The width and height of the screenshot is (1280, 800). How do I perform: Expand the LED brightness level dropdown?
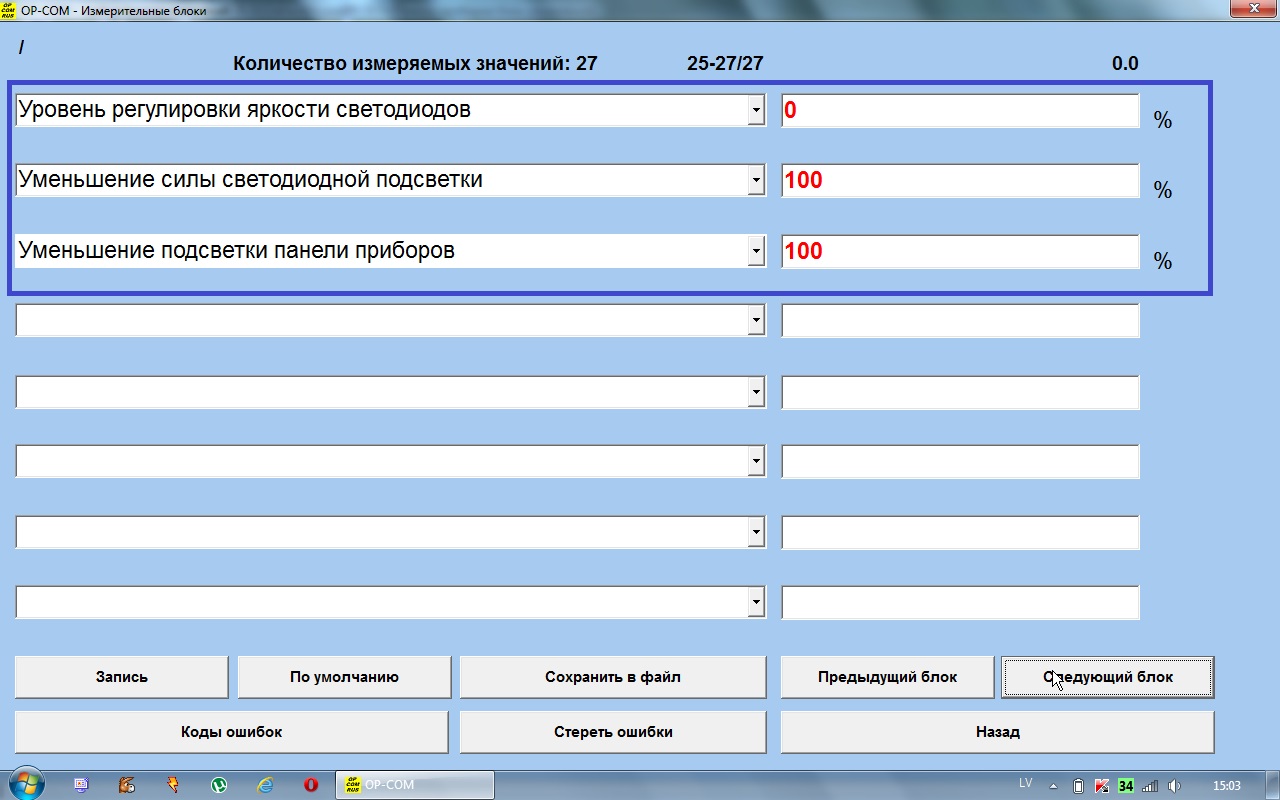756,111
